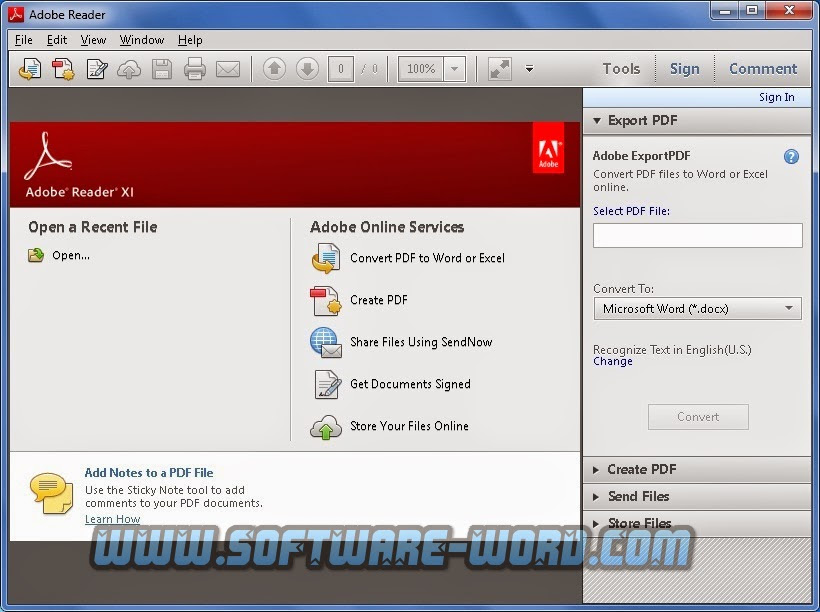
Task: Go to next page using down arrow
Action: coord(308,69)
